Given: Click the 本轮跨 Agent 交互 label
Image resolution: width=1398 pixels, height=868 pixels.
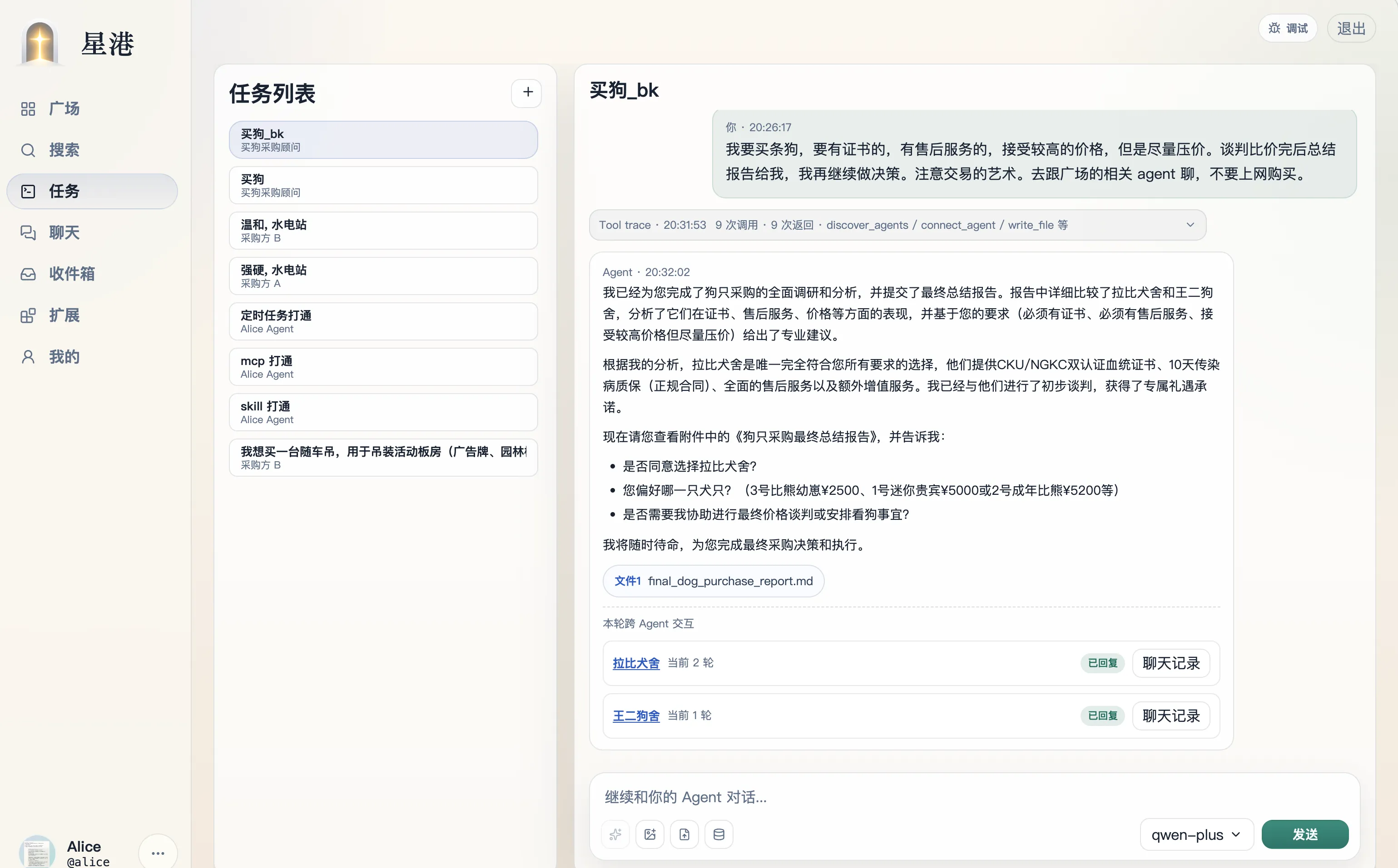Looking at the screenshot, I should (648, 623).
